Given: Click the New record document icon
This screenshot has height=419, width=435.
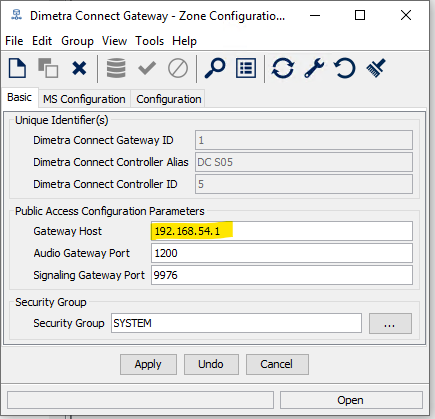Looking at the screenshot, I should (17, 68).
